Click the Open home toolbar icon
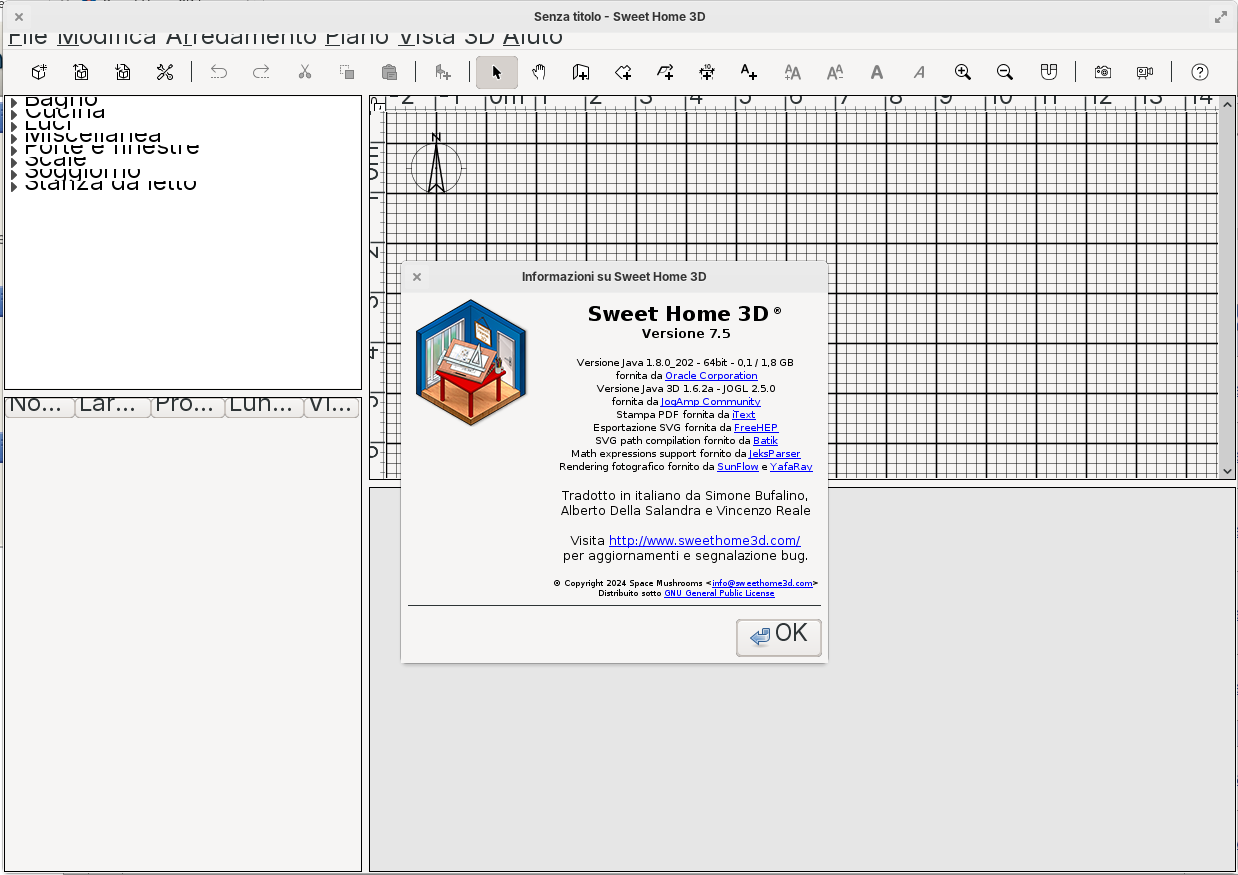This screenshot has height=875, width=1238. click(81, 72)
